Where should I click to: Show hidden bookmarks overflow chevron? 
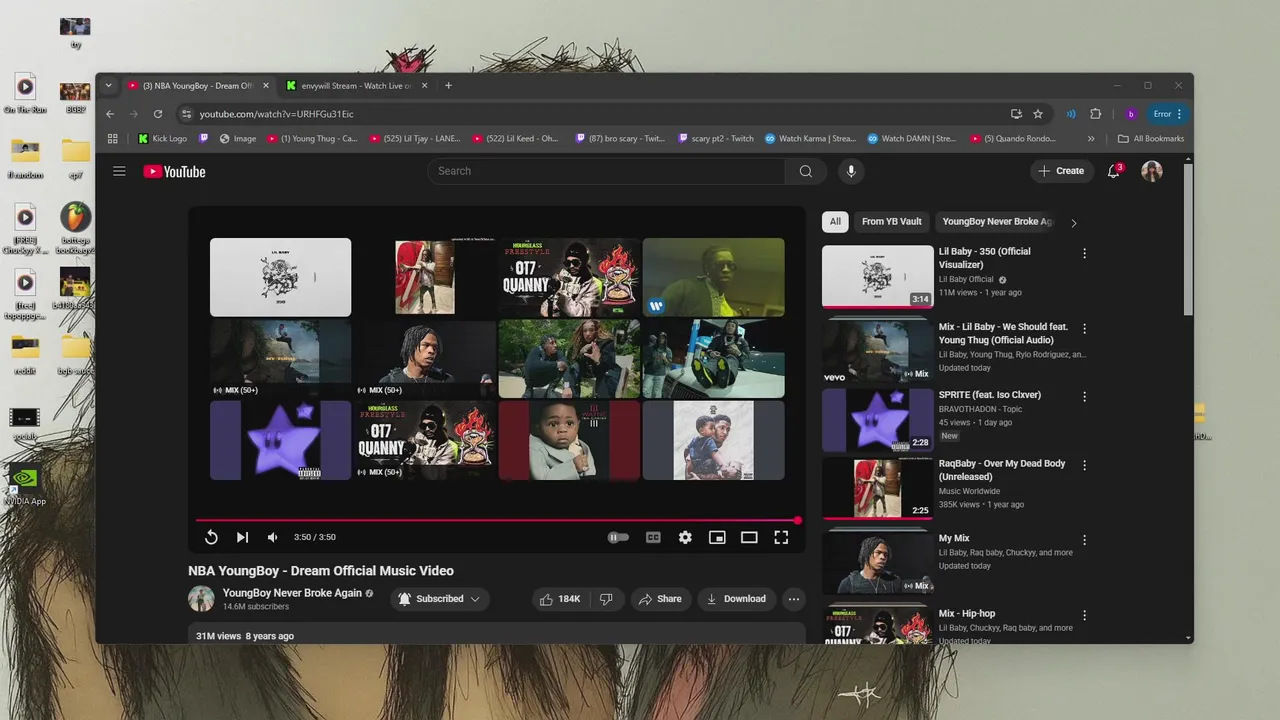(x=1090, y=139)
